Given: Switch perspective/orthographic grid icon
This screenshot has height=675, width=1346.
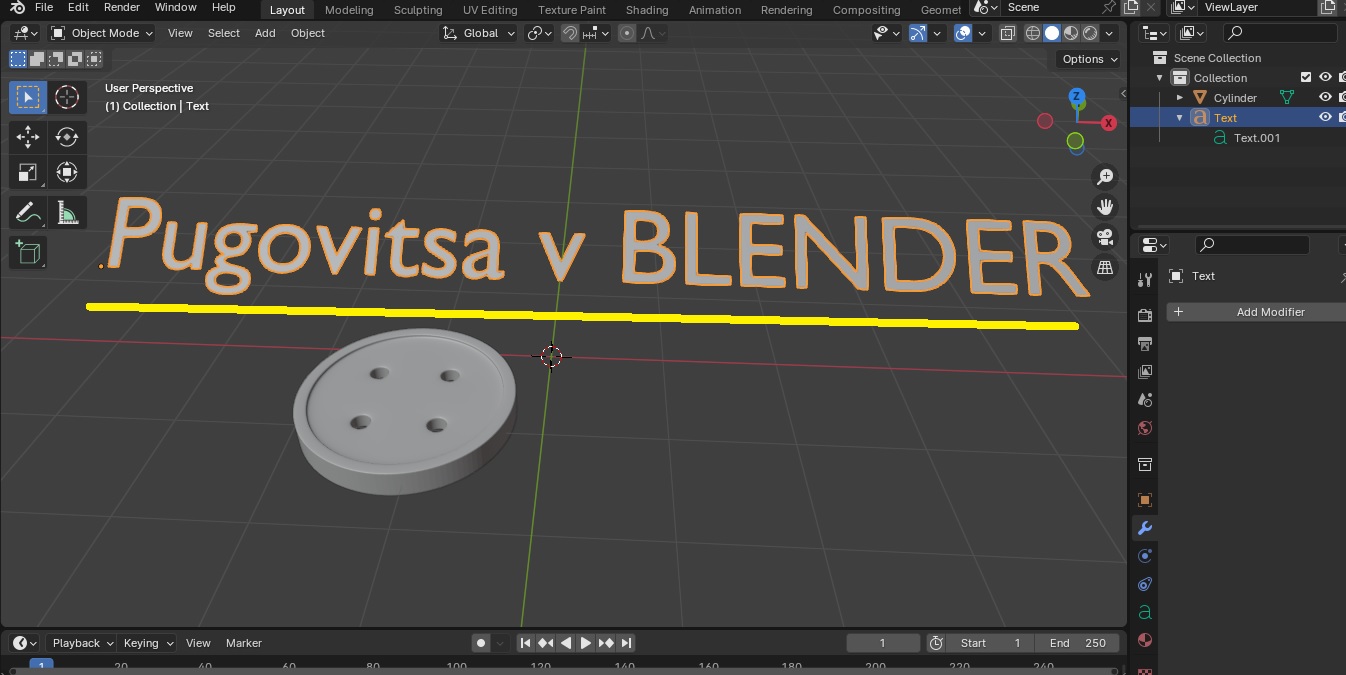Looking at the screenshot, I should click(x=1105, y=267).
